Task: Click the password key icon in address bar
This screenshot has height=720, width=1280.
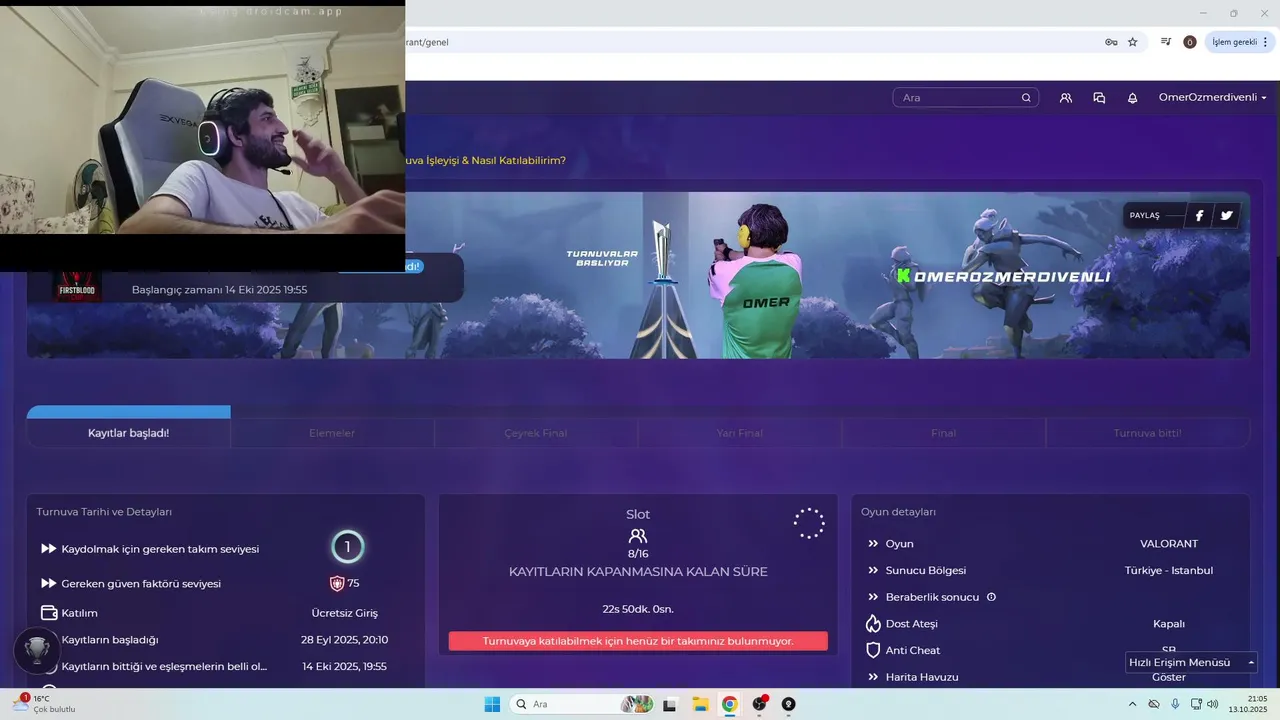Action: coord(1111,42)
